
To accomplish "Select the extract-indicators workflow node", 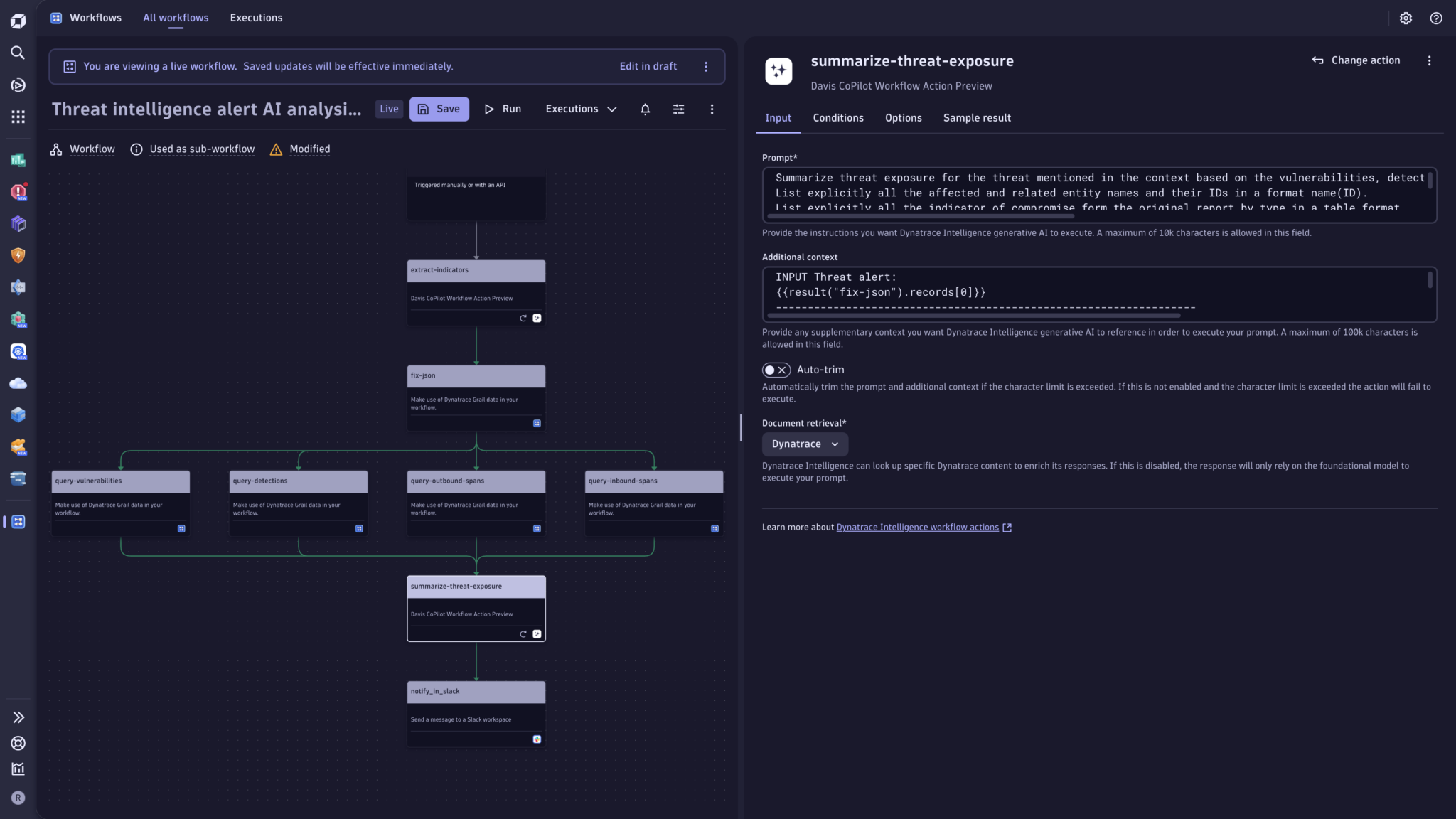I will [476, 293].
